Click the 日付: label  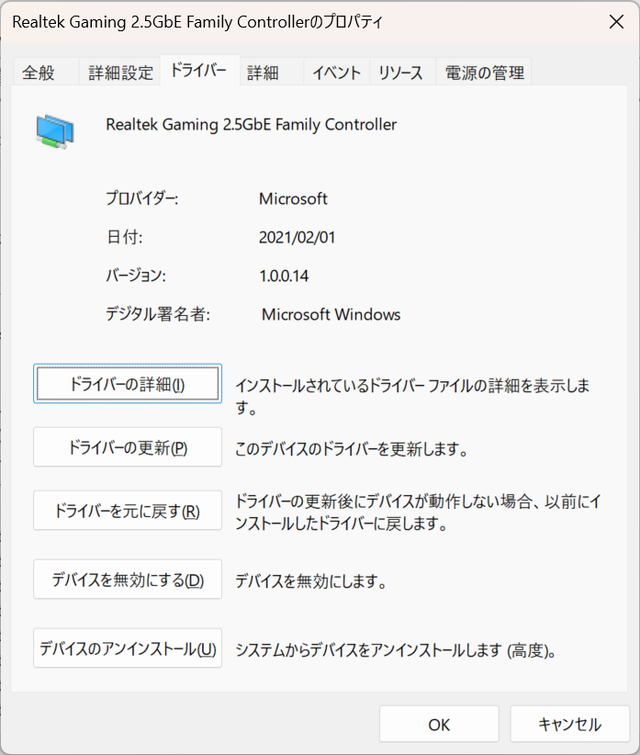coord(124,237)
